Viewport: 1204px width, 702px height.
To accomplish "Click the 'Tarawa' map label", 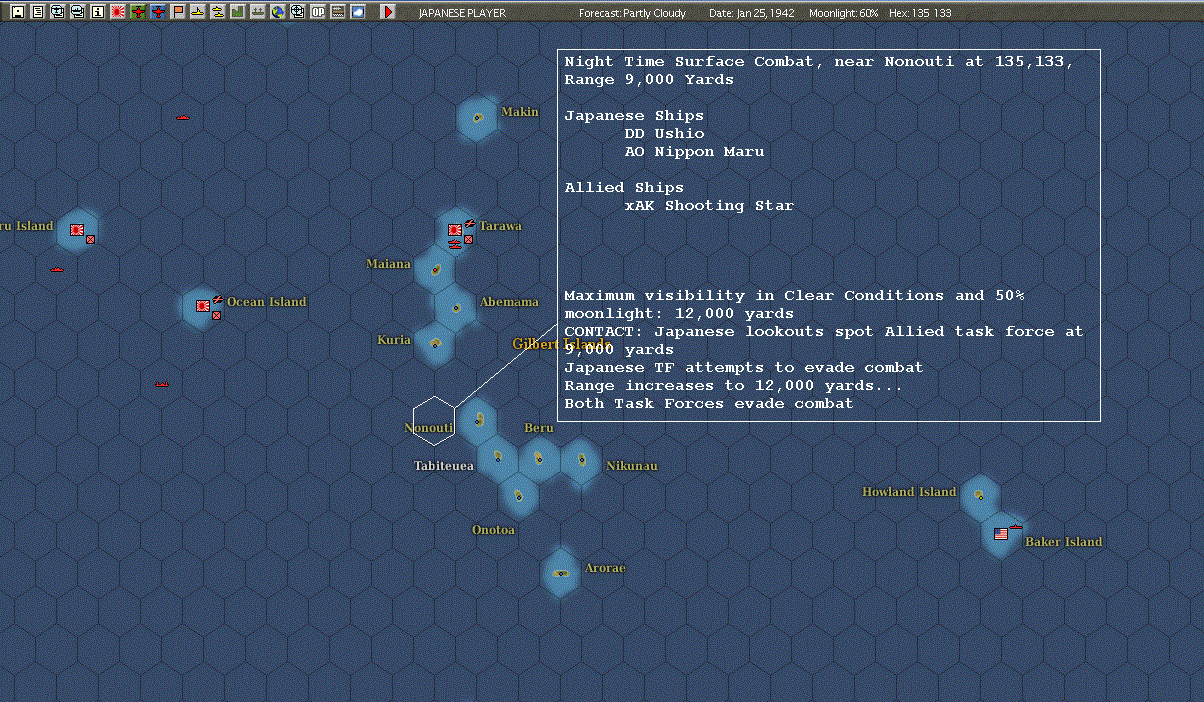I will pyautogui.click(x=500, y=226).
